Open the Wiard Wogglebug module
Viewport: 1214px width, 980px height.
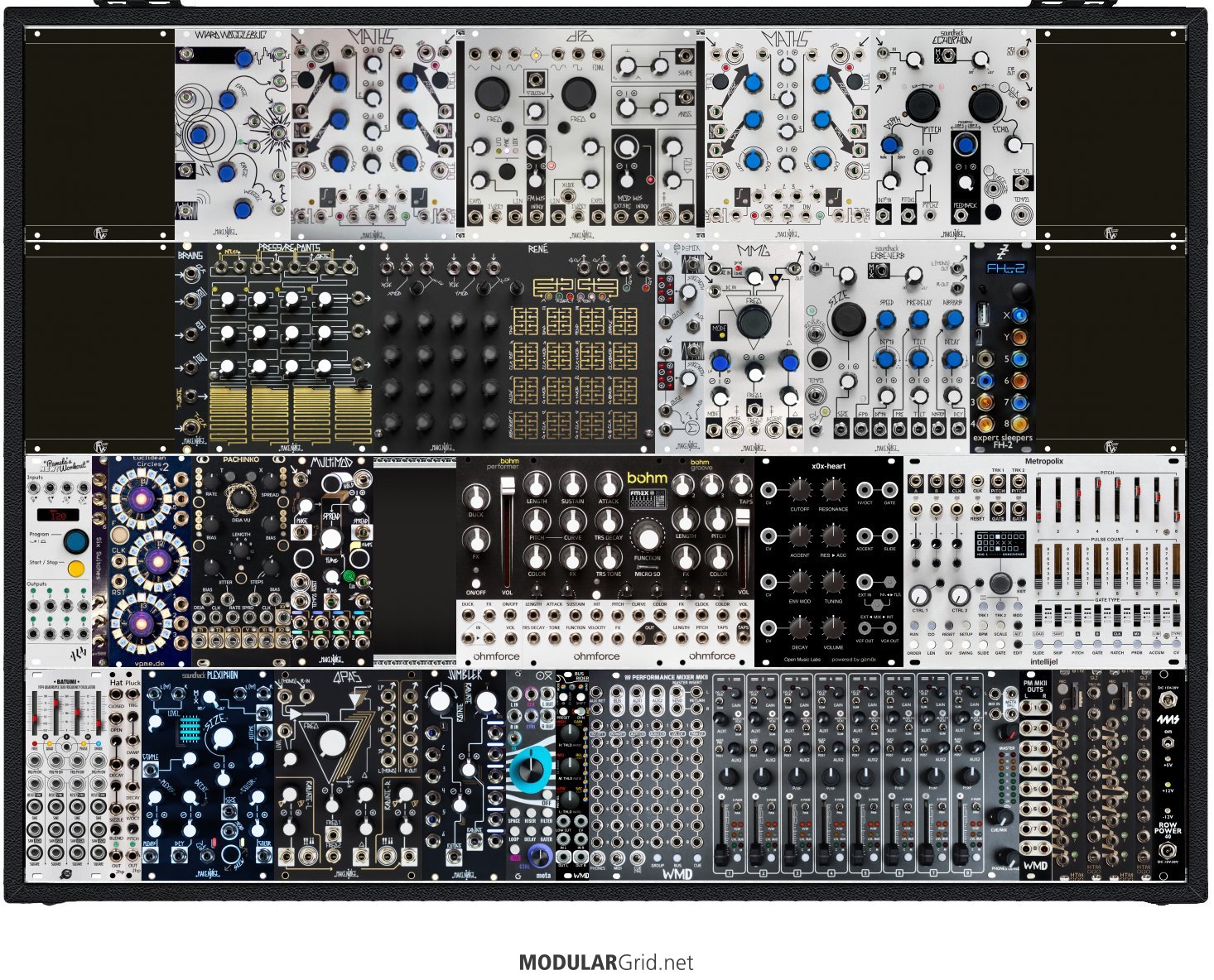coord(233,135)
